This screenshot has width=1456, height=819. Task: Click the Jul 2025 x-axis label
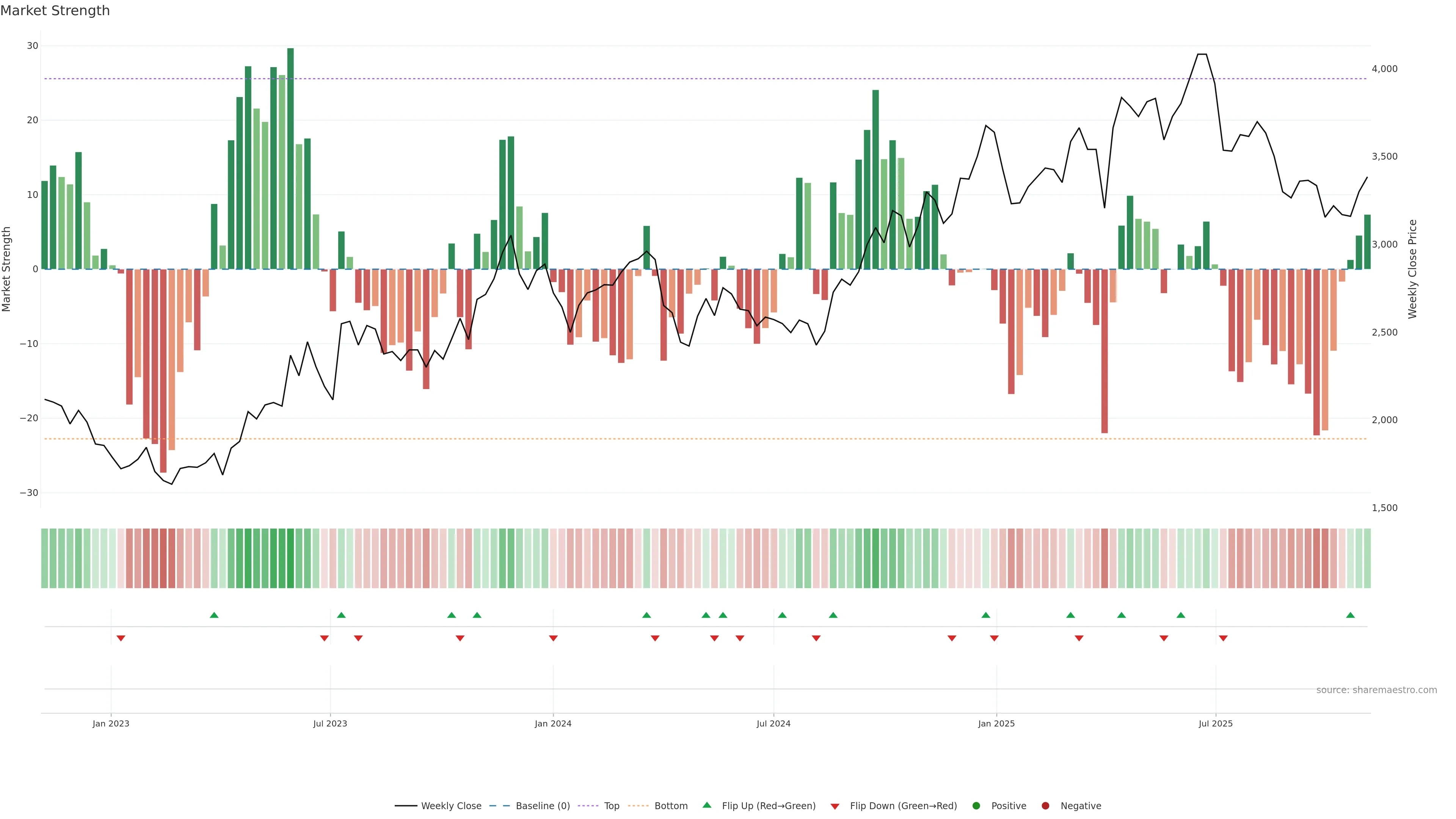1215,723
